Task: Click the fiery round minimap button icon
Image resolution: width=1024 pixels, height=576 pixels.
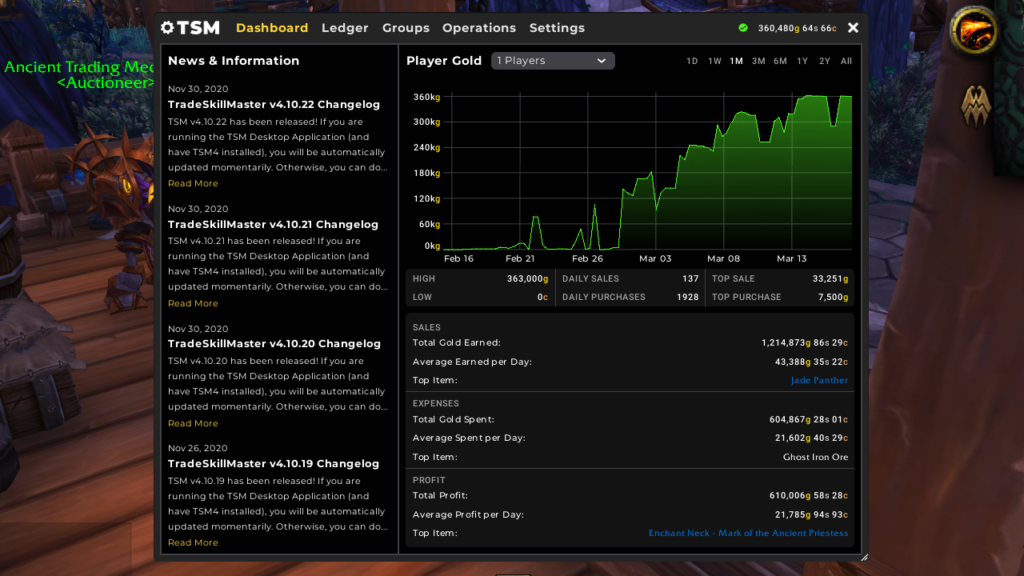Action: pyautogui.click(x=974, y=30)
